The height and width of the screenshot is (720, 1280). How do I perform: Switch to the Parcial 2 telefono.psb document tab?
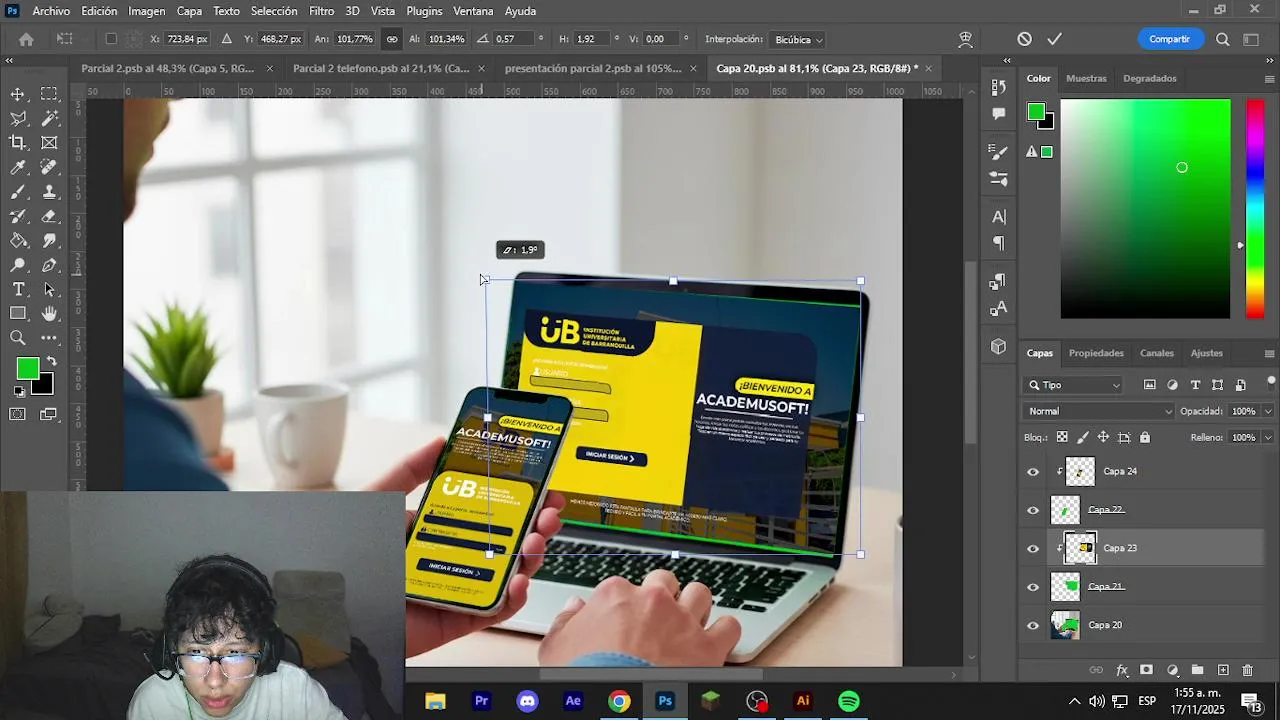point(381,69)
